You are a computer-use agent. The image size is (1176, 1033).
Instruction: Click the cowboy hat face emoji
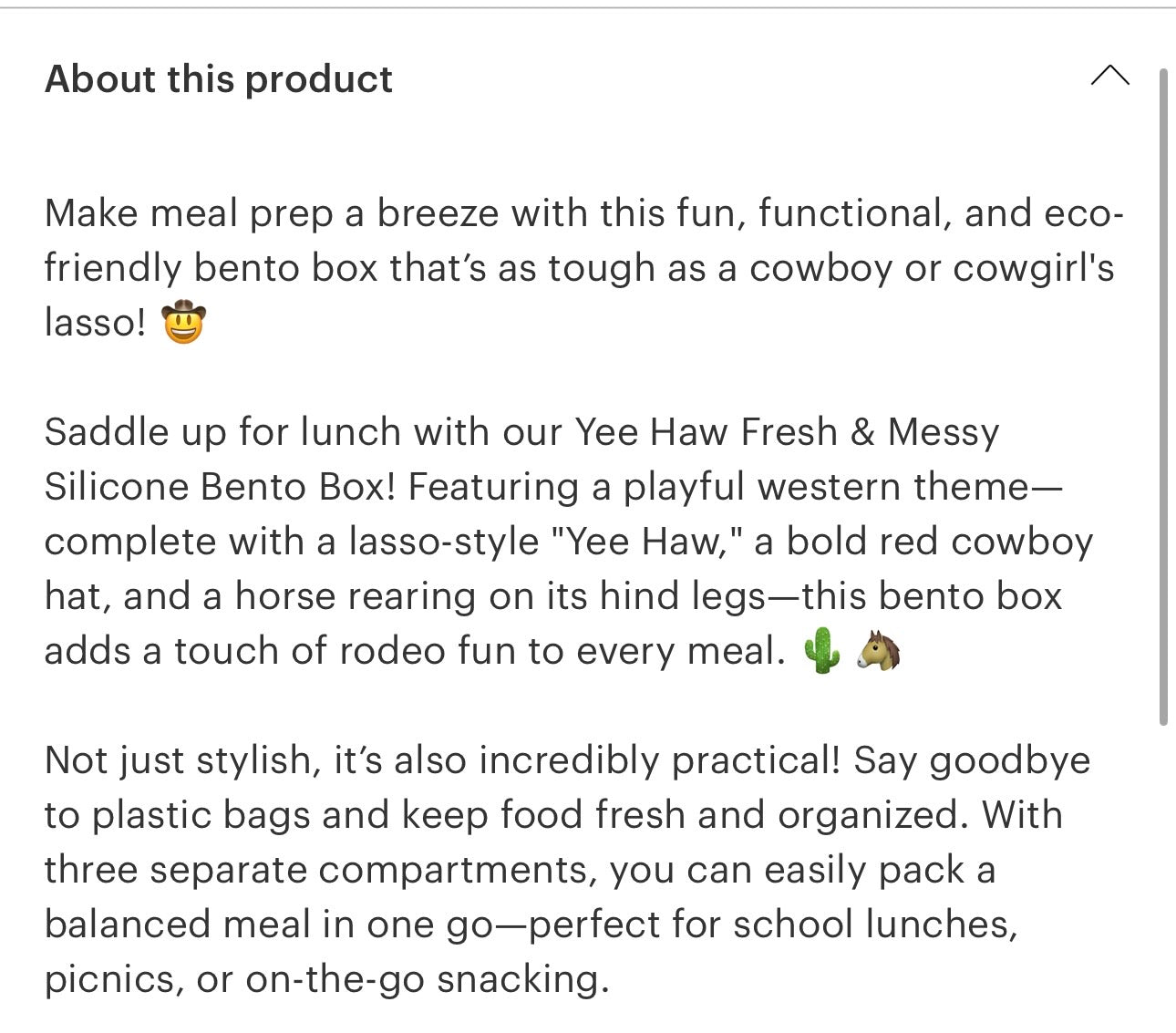pyautogui.click(x=184, y=323)
